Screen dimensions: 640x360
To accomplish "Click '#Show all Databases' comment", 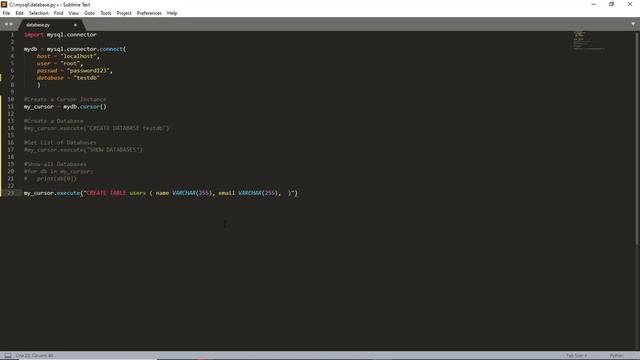I will tap(55, 164).
